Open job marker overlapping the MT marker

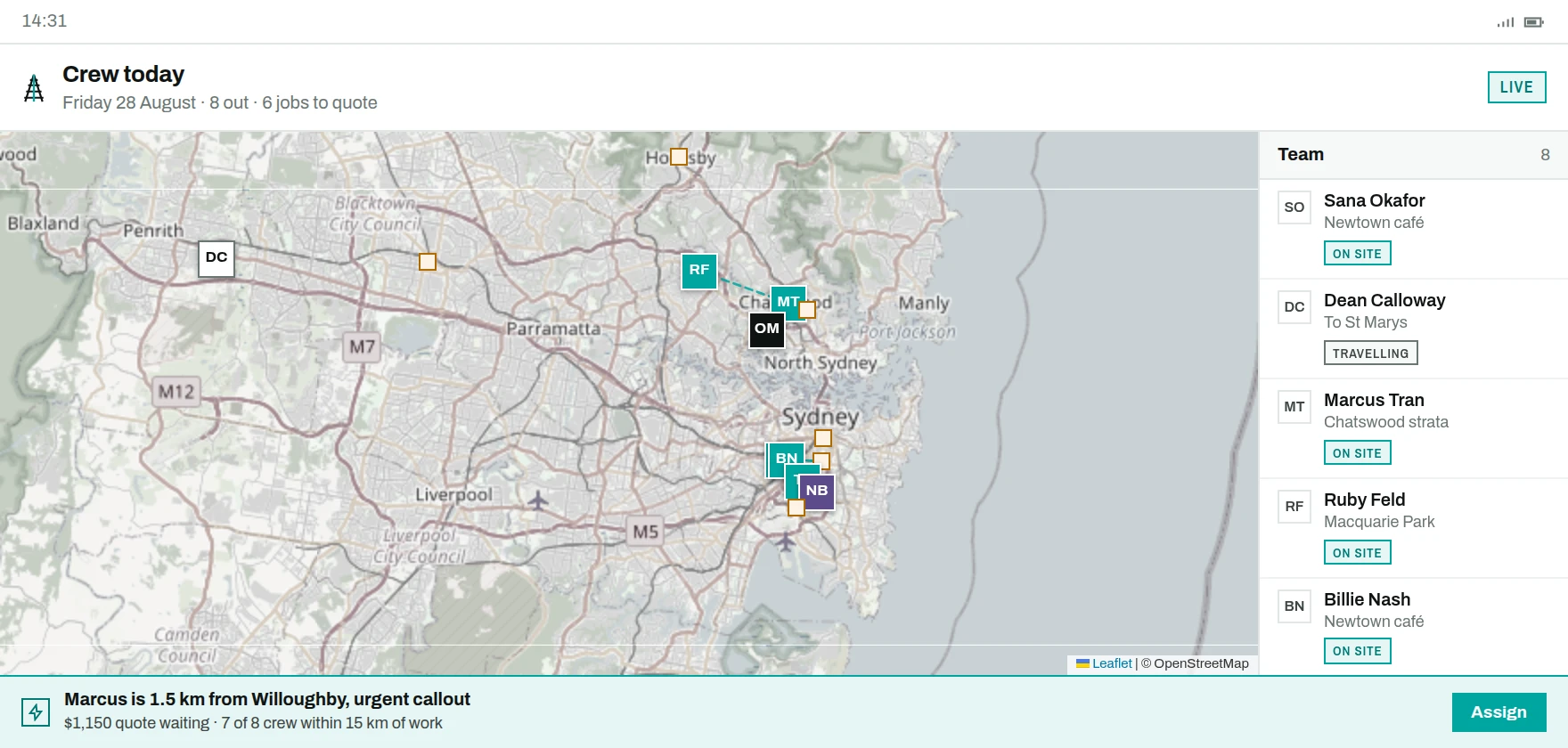click(x=807, y=310)
